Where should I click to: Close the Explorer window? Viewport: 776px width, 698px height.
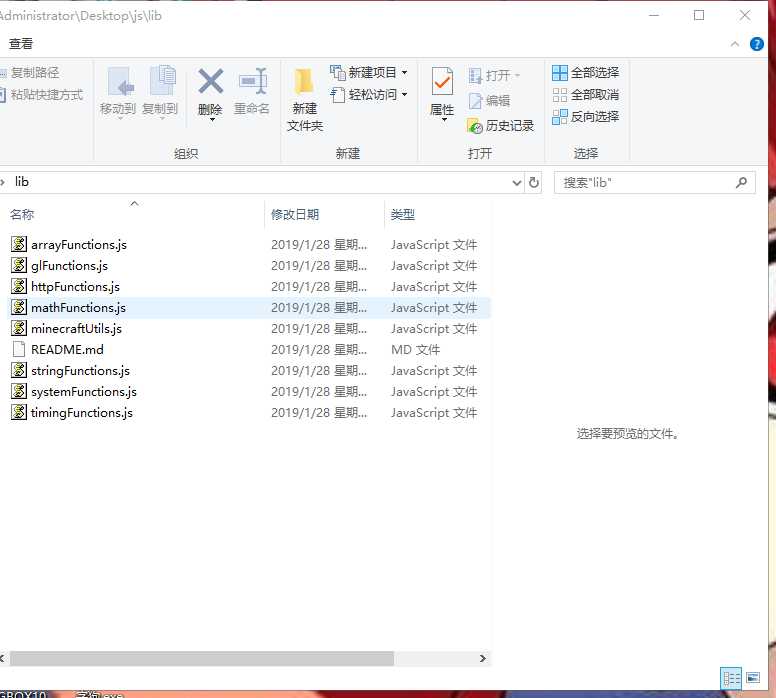click(745, 15)
